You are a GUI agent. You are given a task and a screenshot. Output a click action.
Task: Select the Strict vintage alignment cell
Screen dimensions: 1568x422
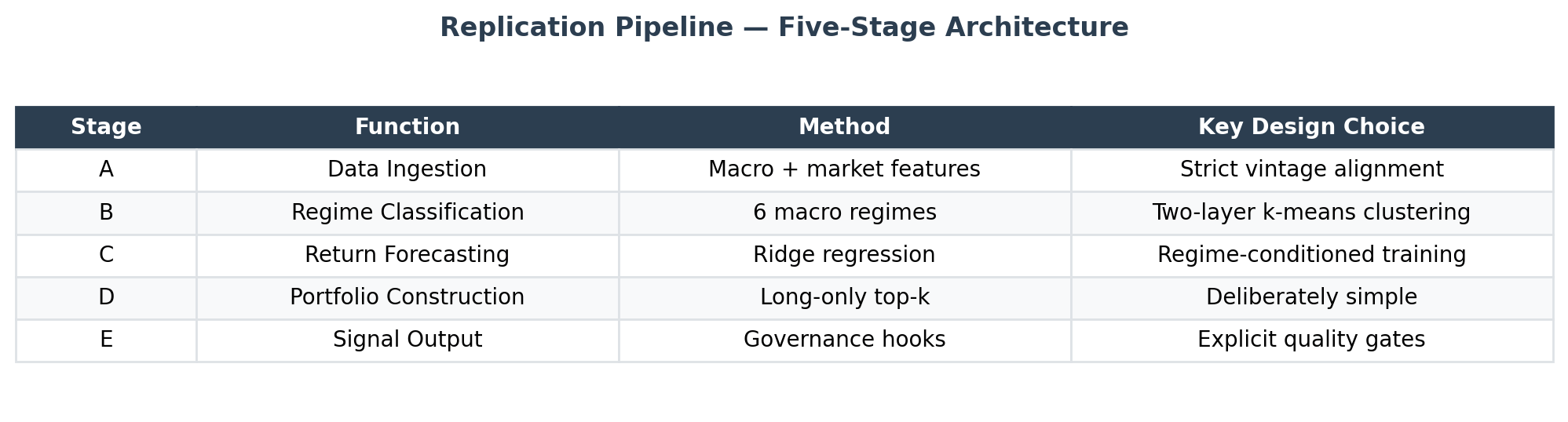[1312, 169]
